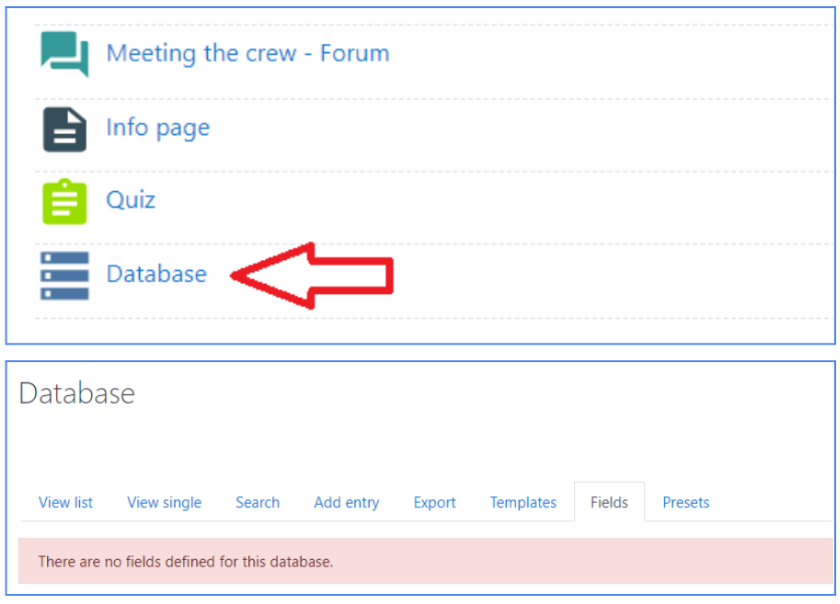Open the Info page link
Viewport: 840px width, 604px height.
158,128
